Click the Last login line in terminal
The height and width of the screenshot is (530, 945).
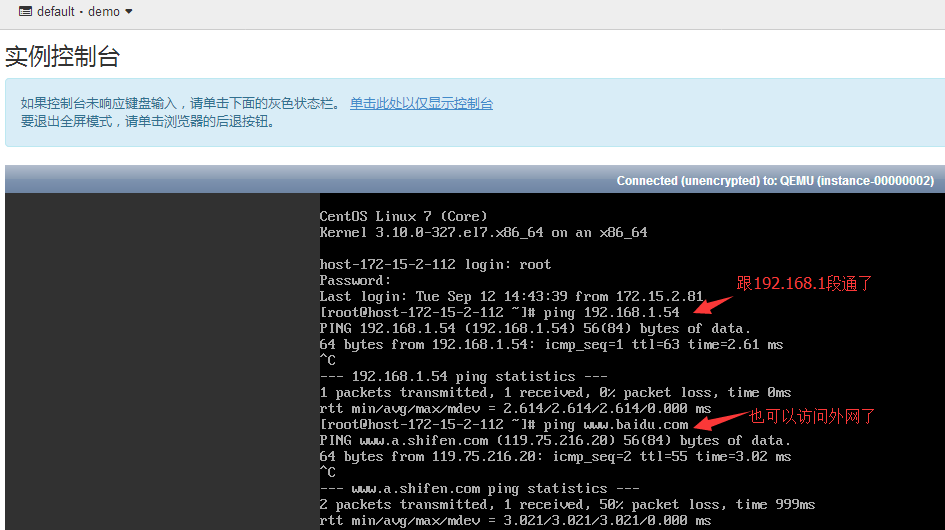tap(511, 296)
